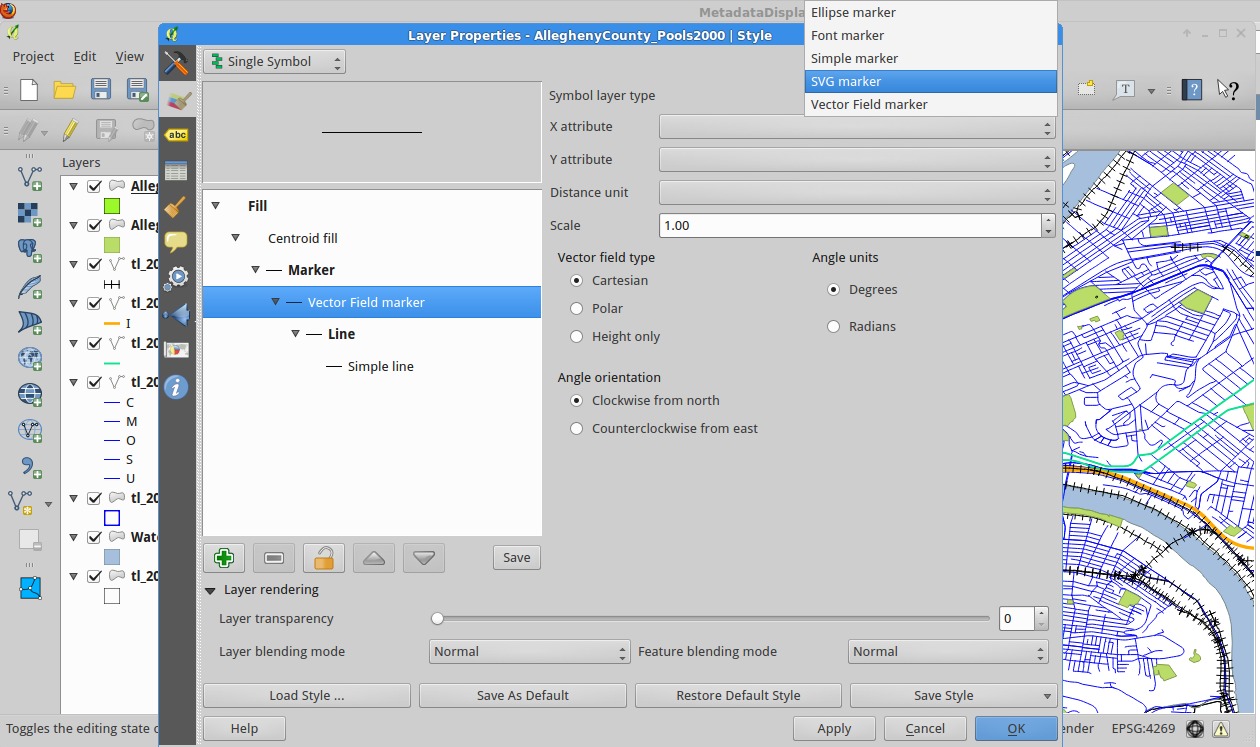1260x747 pixels.
Task: Choose Counterclockwise from east orientation
Action: coord(576,429)
